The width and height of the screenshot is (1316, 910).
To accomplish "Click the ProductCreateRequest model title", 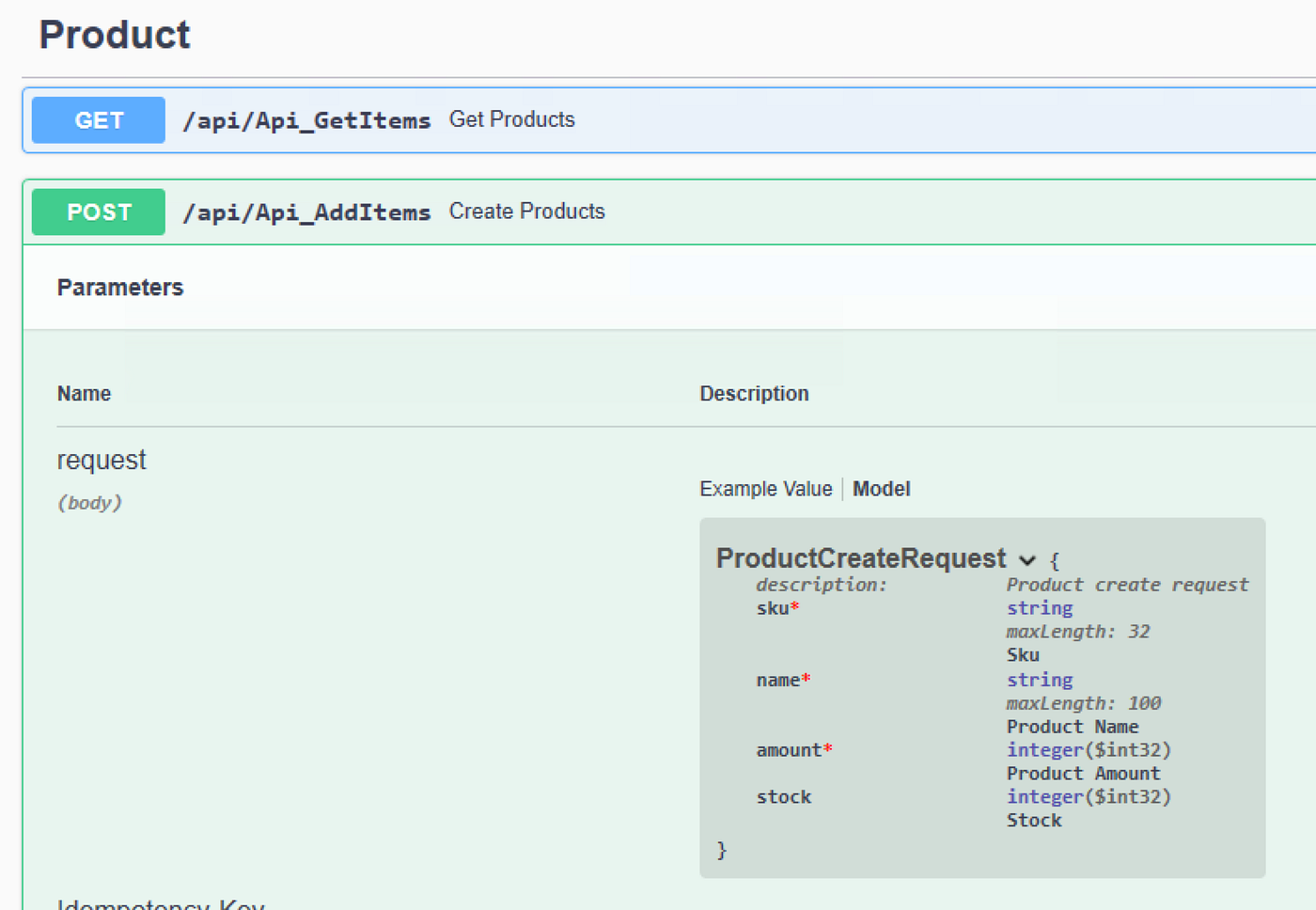I will pyautogui.click(x=861, y=558).
